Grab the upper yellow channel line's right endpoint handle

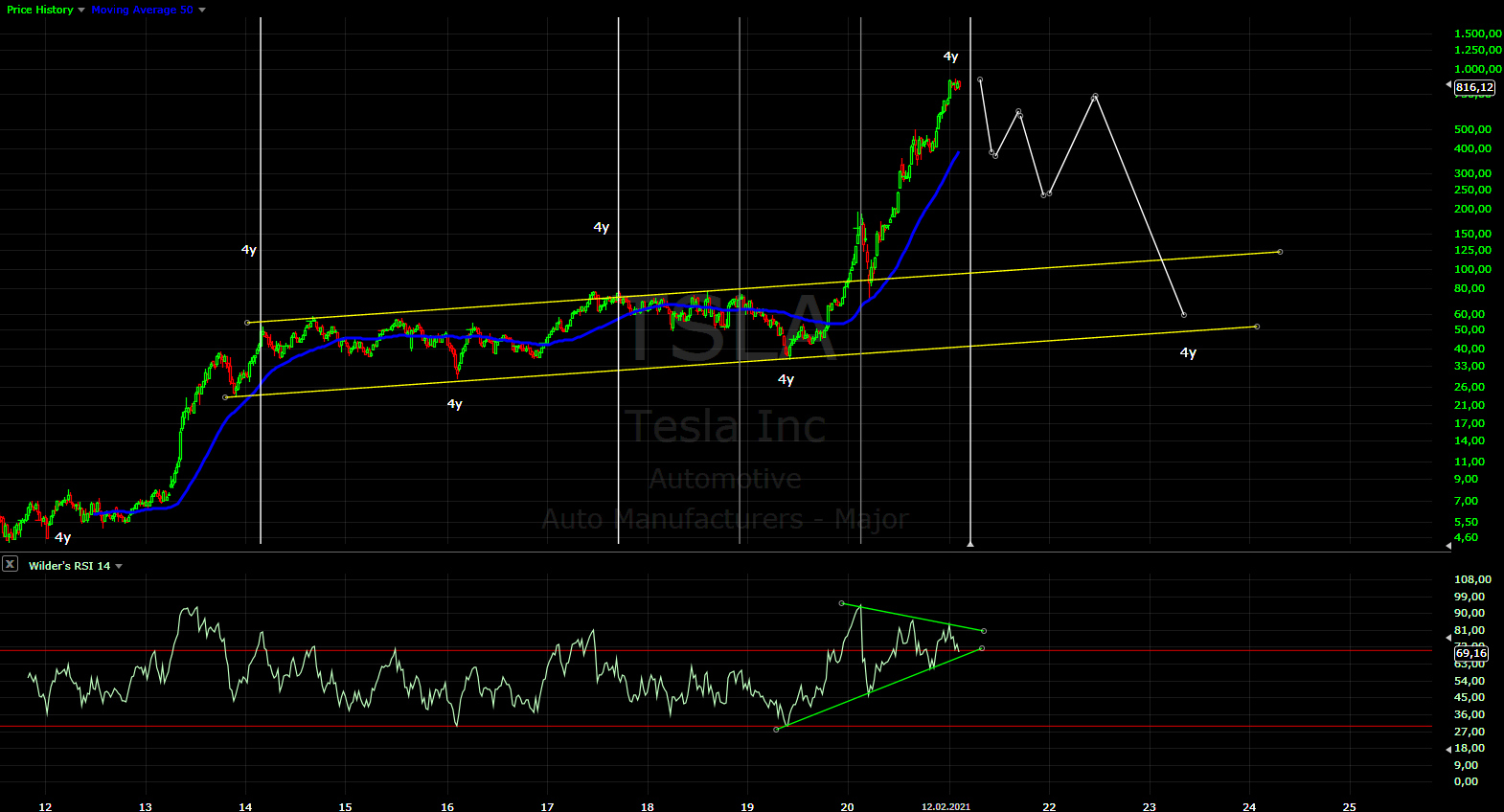click(1280, 252)
